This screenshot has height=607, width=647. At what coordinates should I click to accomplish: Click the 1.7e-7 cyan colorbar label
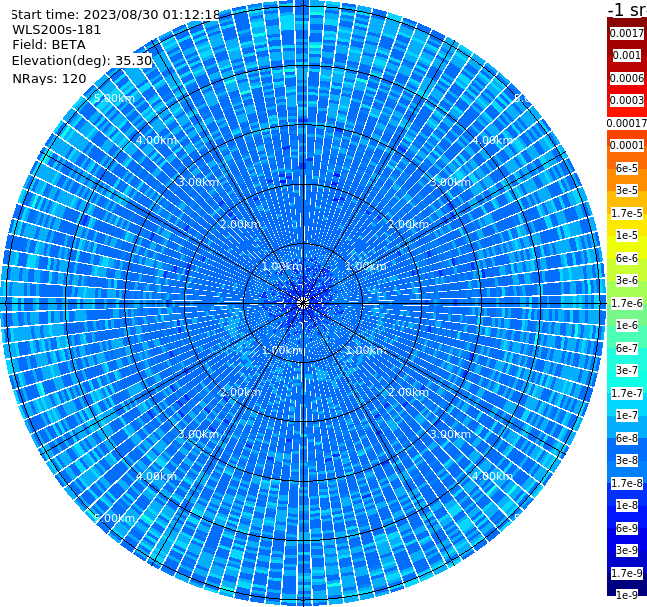[627, 393]
